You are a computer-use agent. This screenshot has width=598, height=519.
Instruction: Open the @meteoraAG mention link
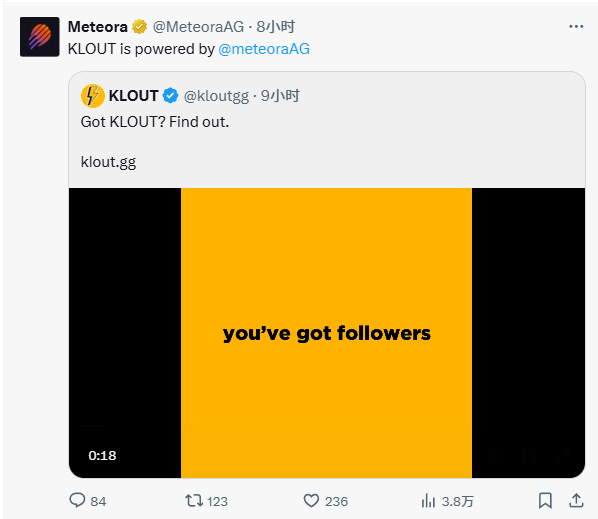pos(264,49)
